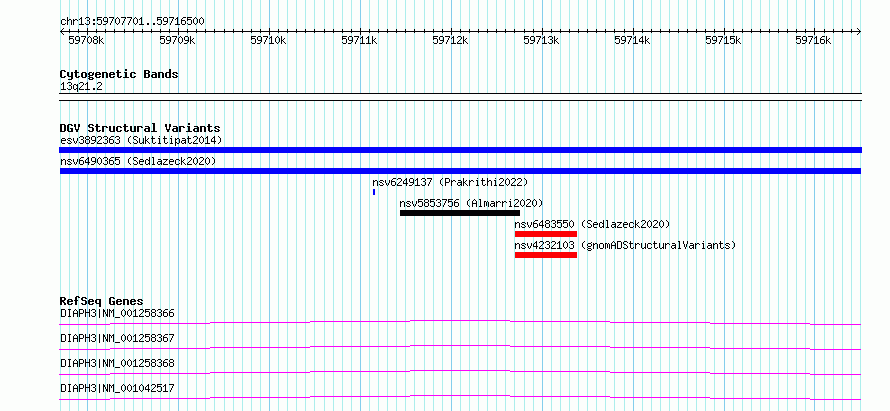This screenshot has width=890, height=411.
Task: Click the nsv6483550 (Sedlazeck2020) label
Action: click(x=593, y=224)
